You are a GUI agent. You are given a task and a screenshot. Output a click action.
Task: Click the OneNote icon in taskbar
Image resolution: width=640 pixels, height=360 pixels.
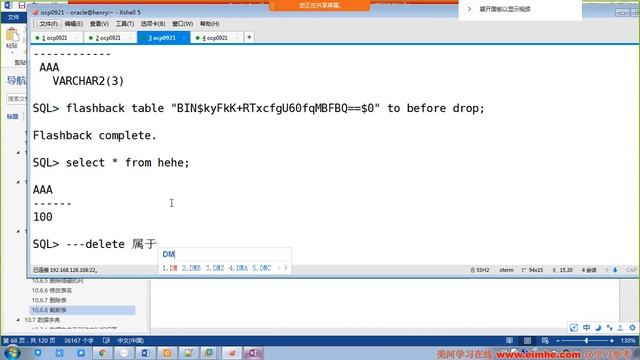pyautogui.click(x=253, y=353)
